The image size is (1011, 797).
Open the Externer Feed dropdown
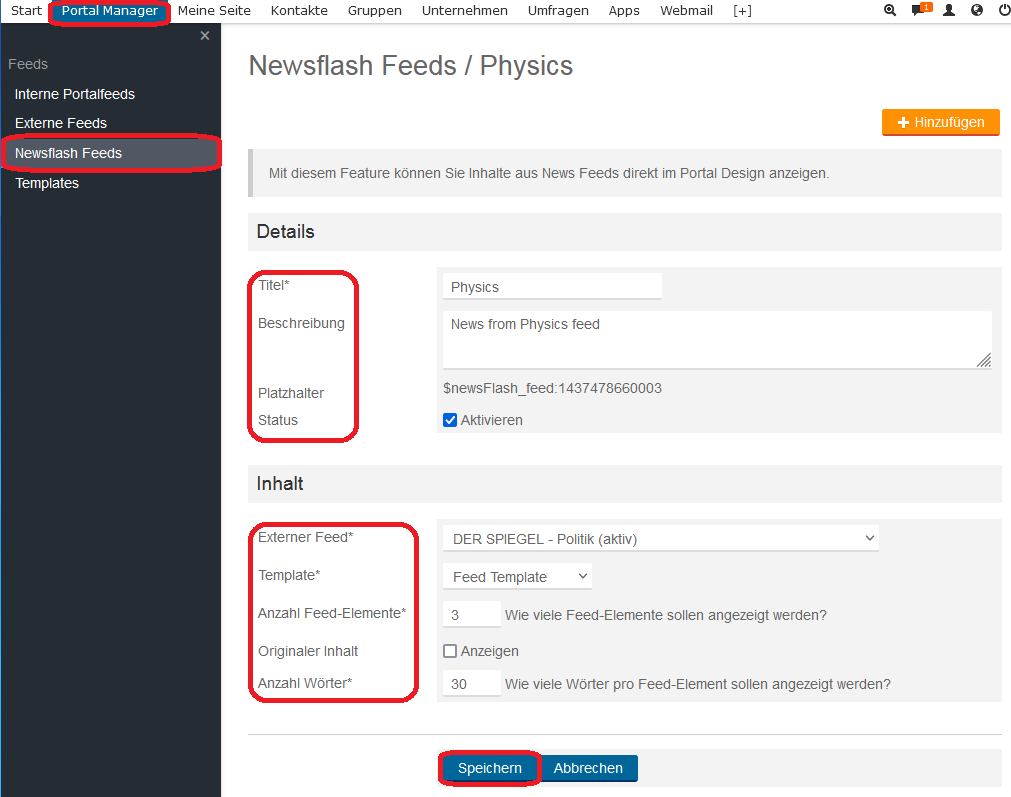pos(660,538)
